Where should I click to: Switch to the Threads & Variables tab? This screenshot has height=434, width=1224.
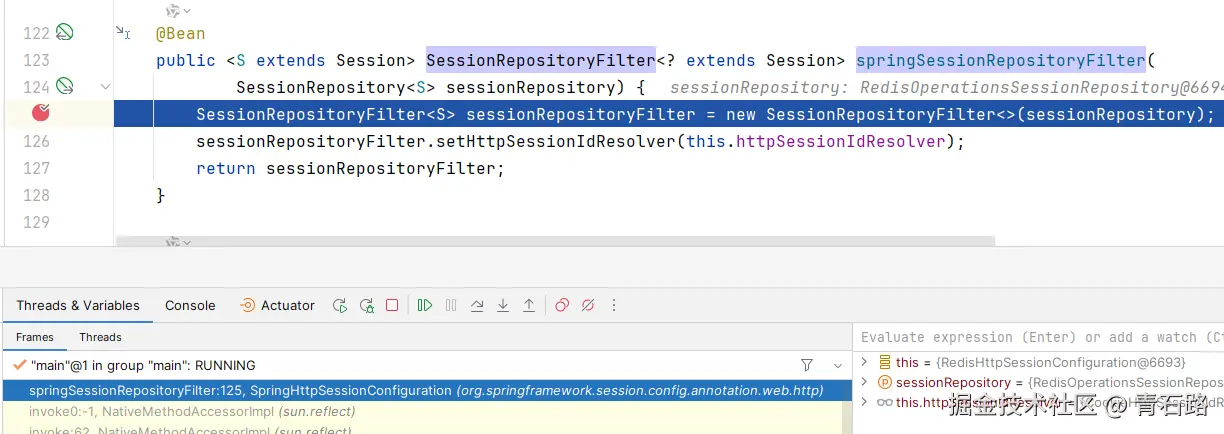click(78, 305)
